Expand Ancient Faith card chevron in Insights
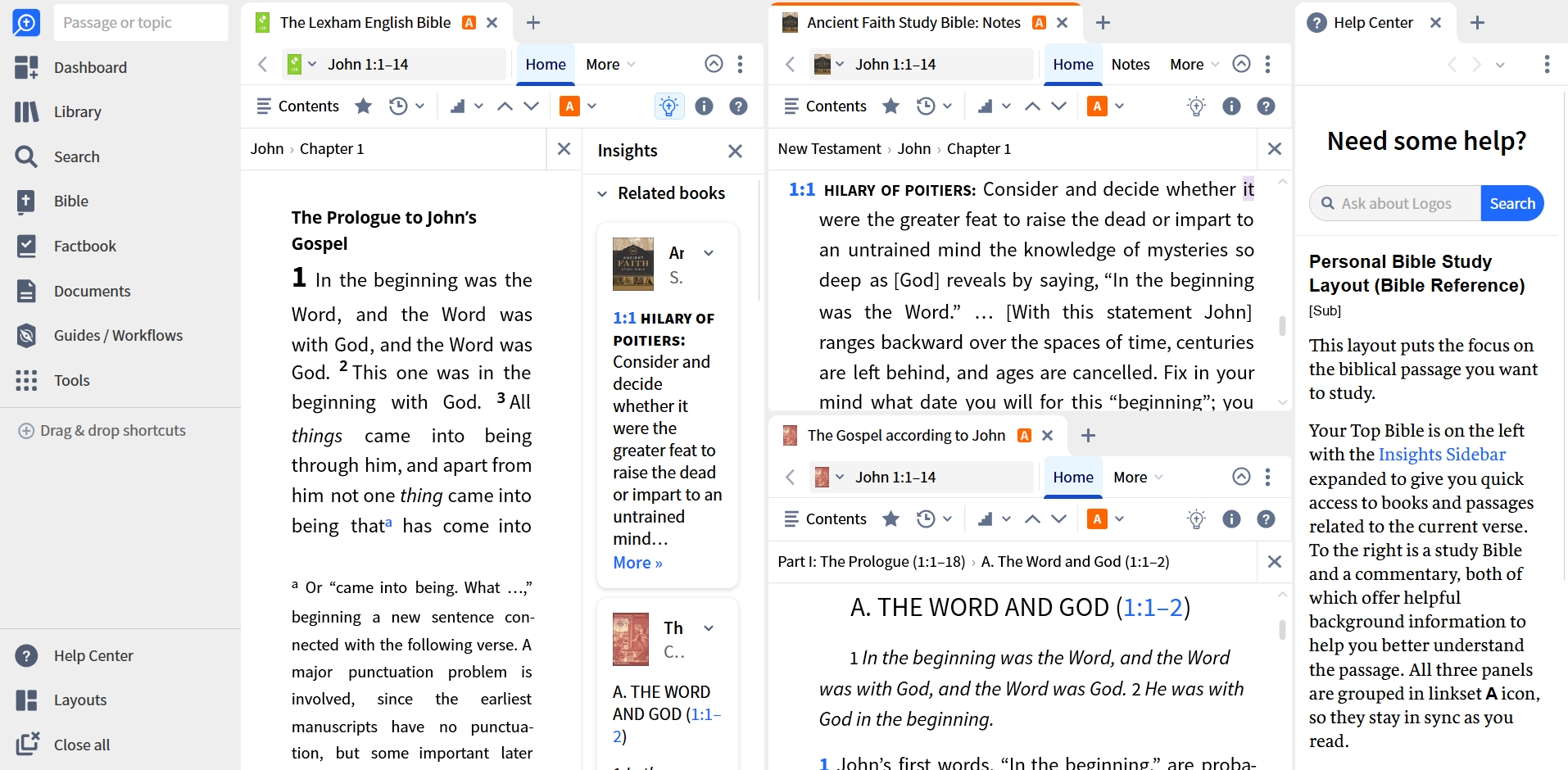This screenshot has width=1568, height=770. point(709,252)
